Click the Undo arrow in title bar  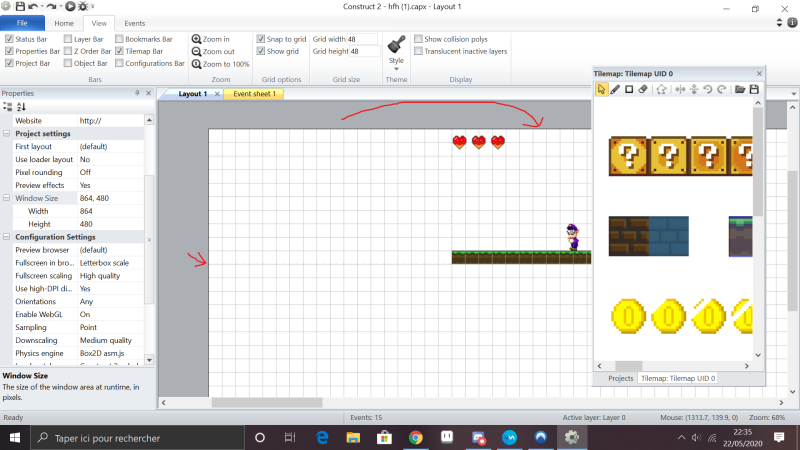(x=33, y=7)
